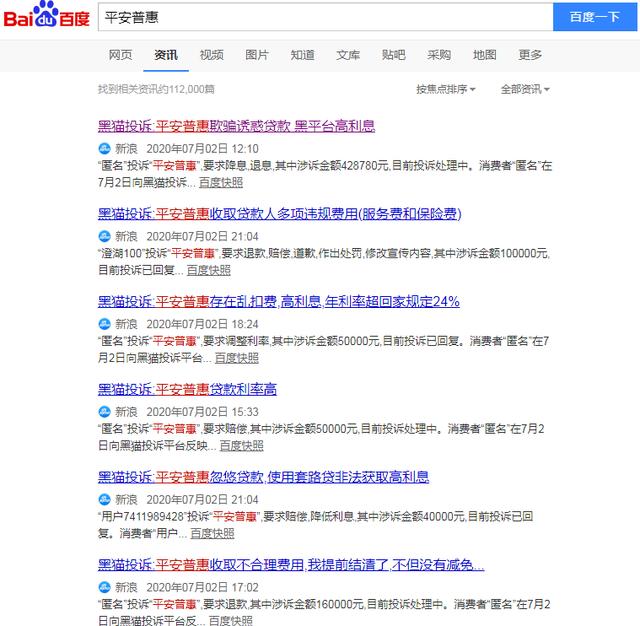Open the 图片 tab

257,55
